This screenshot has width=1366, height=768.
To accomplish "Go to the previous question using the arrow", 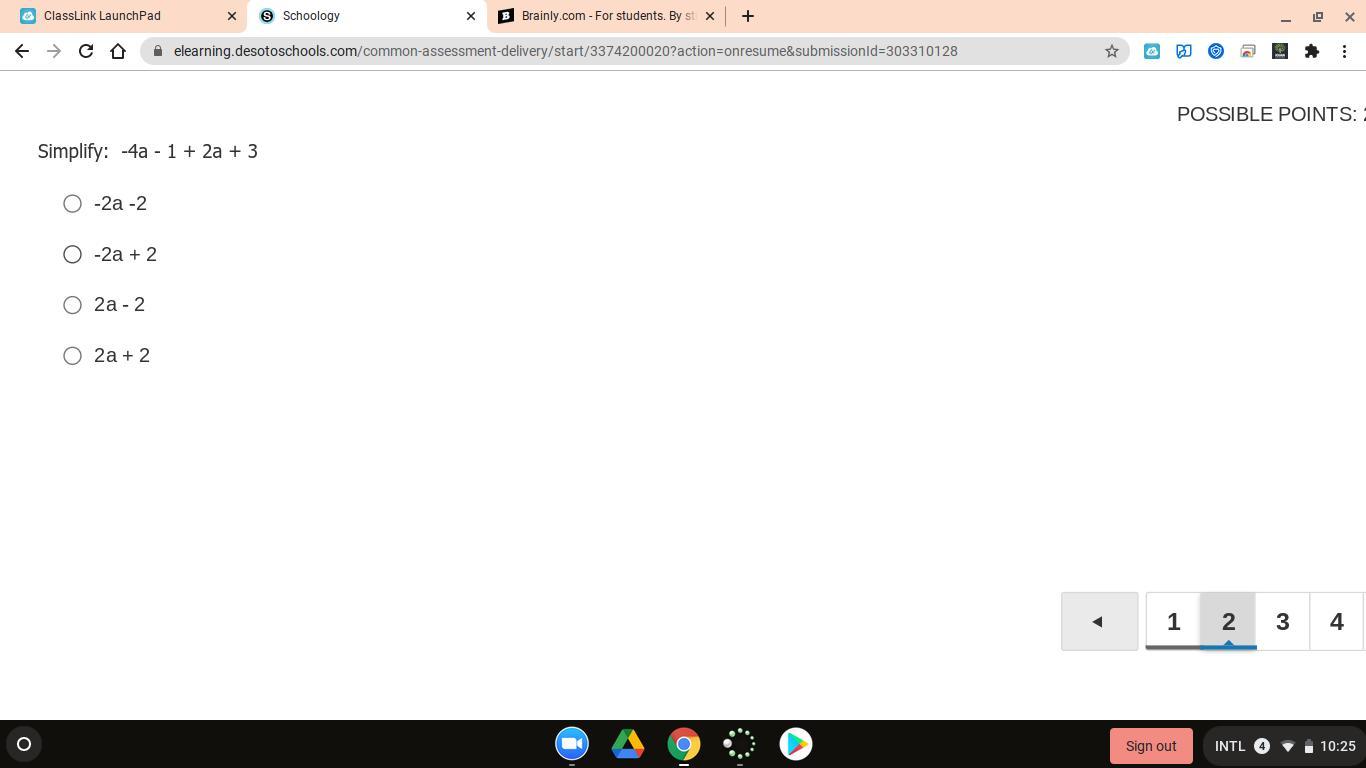I will [x=1099, y=621].
